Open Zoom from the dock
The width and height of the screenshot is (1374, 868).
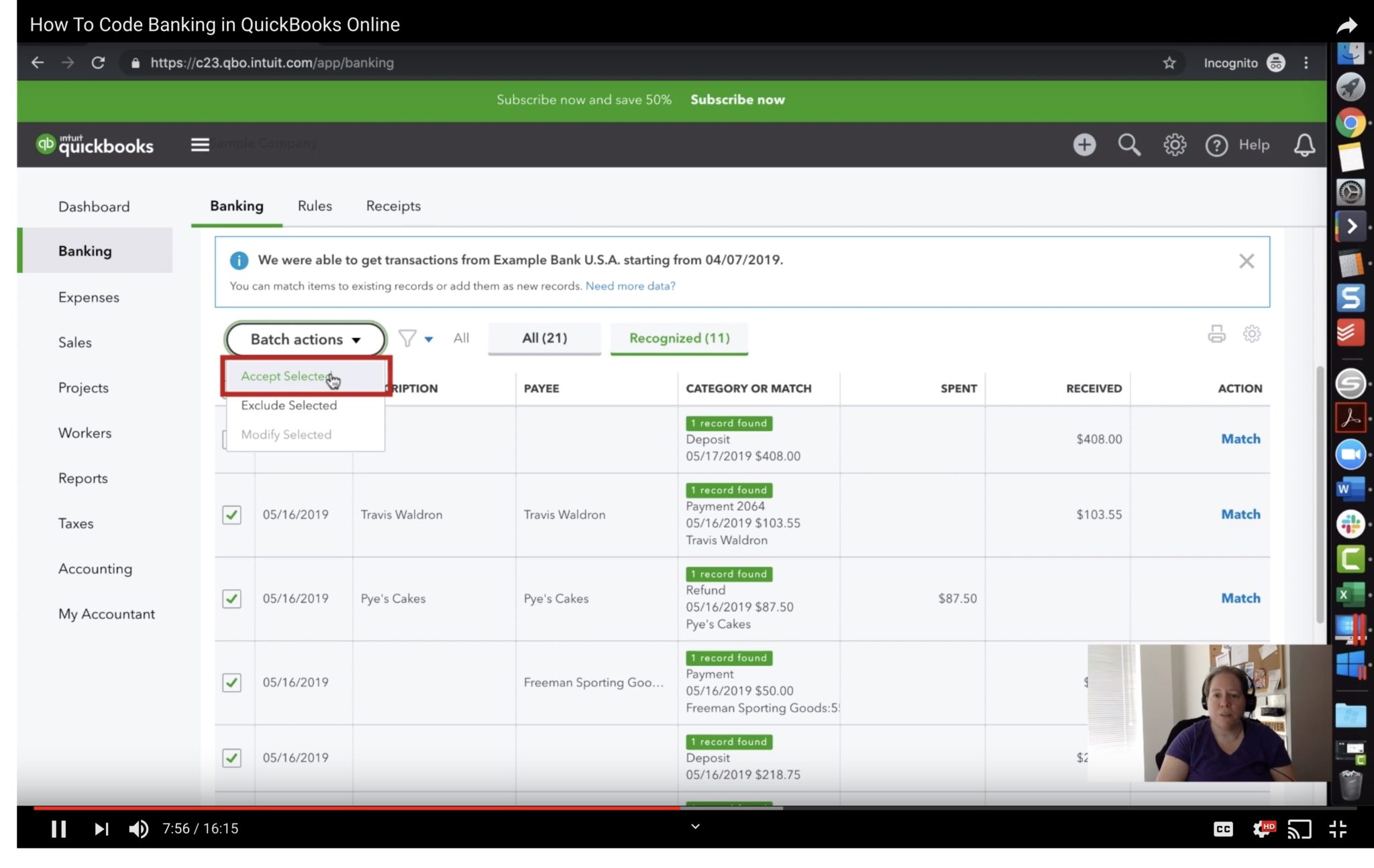click(x=1351, y=454)
